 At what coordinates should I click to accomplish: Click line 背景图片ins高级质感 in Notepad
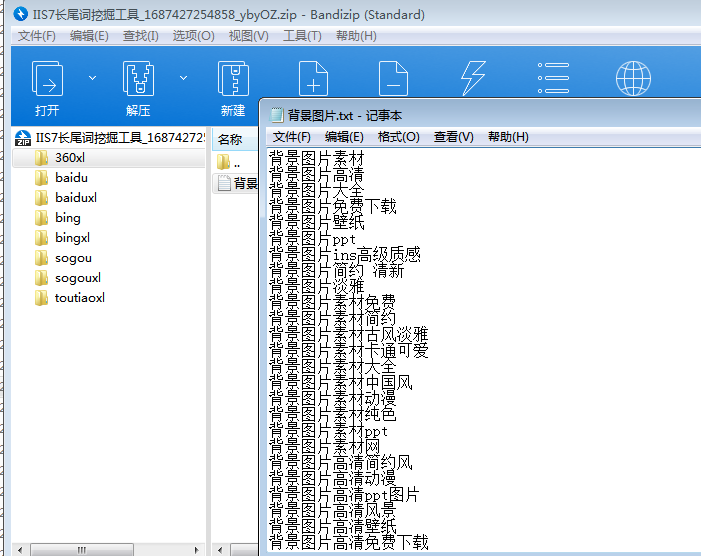(x=345, y=254)
